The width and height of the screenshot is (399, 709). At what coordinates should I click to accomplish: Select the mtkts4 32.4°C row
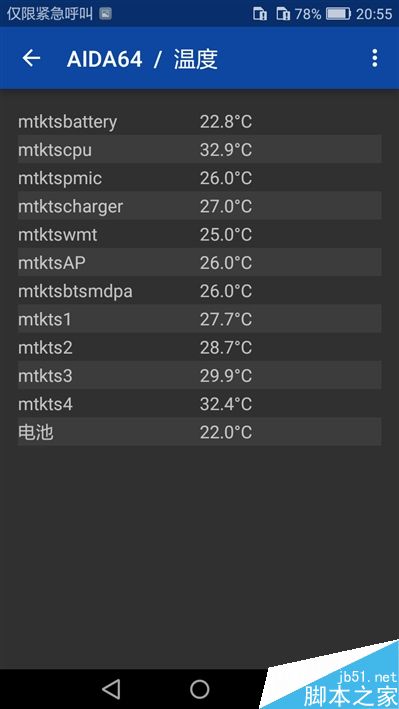coord(200,404)
